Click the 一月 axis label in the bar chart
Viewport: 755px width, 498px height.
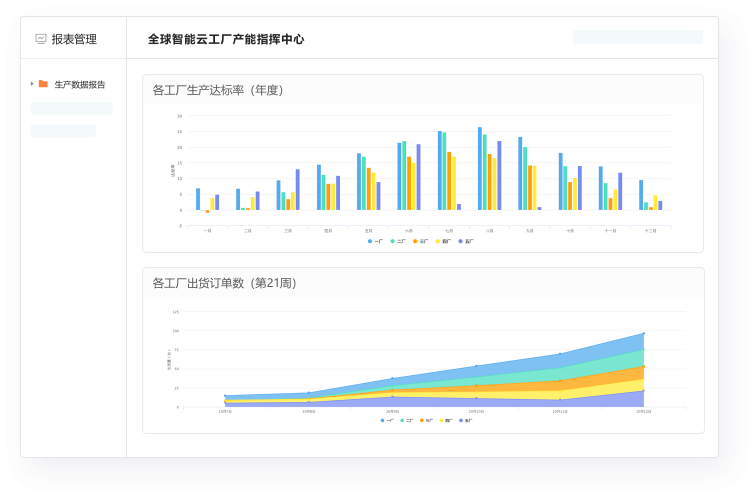pos(208,231)
